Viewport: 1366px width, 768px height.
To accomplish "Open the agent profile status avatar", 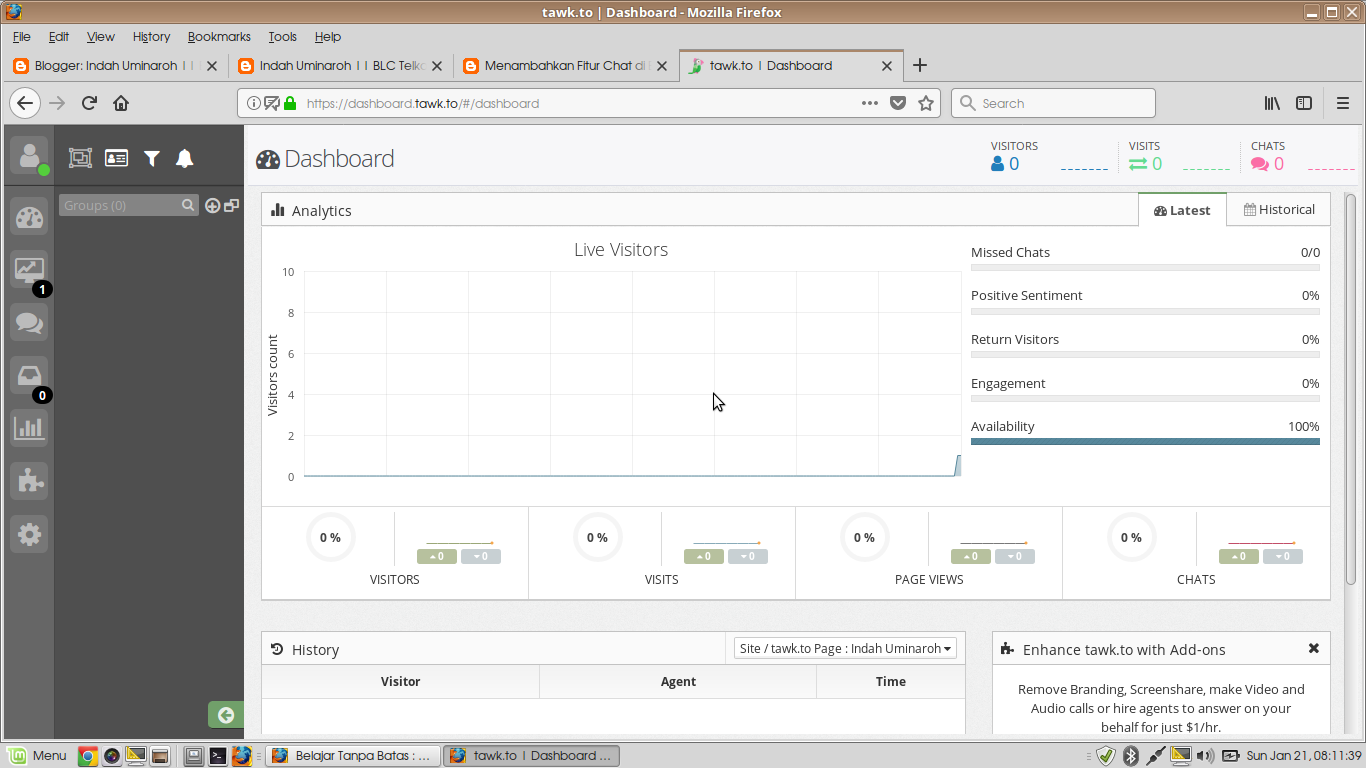I will [29, 156].
